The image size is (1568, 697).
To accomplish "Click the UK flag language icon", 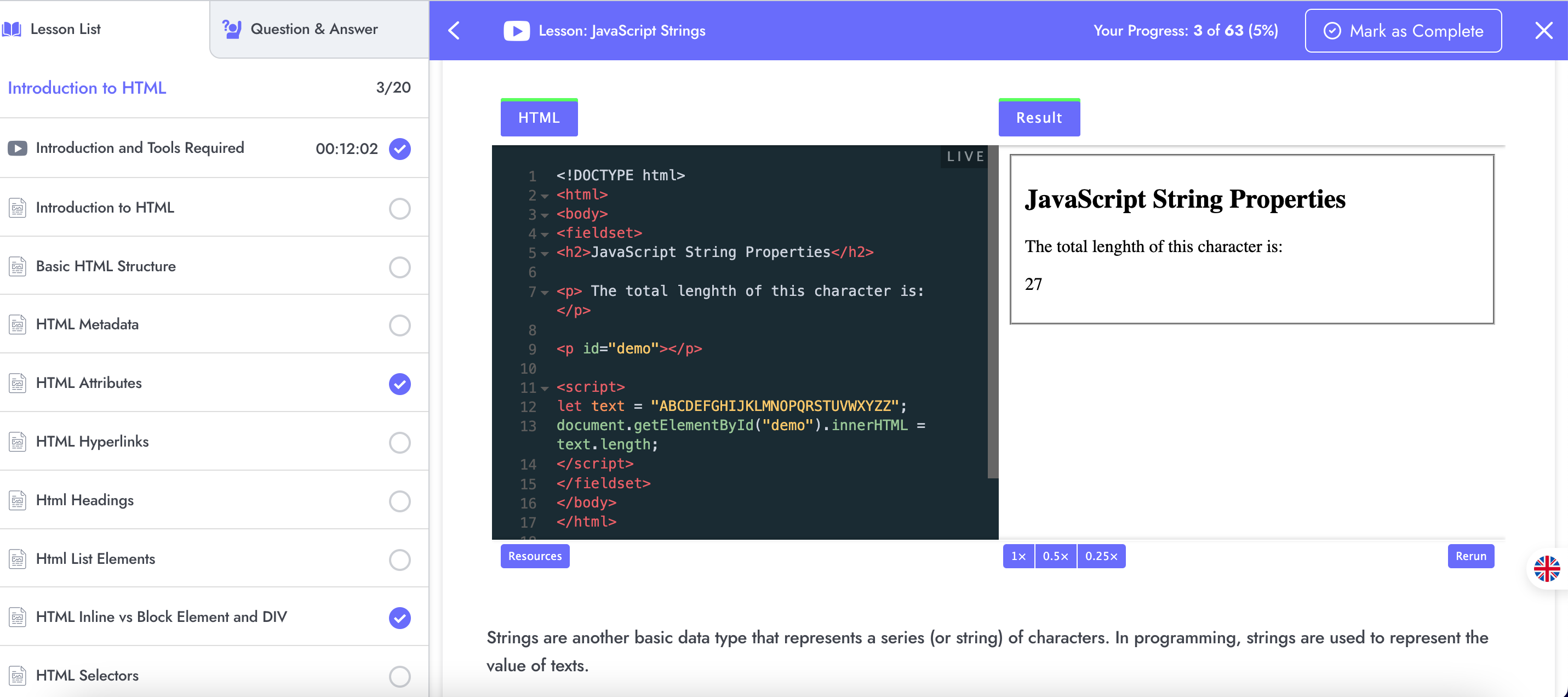I will (x=1546, y=569).
